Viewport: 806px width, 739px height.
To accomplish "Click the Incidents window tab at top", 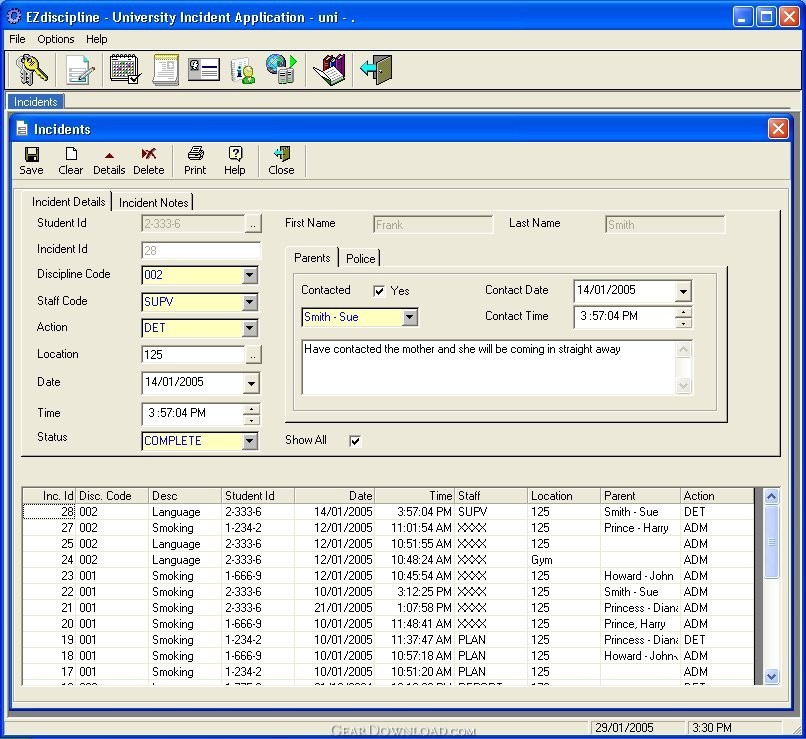I will point(35,102).
